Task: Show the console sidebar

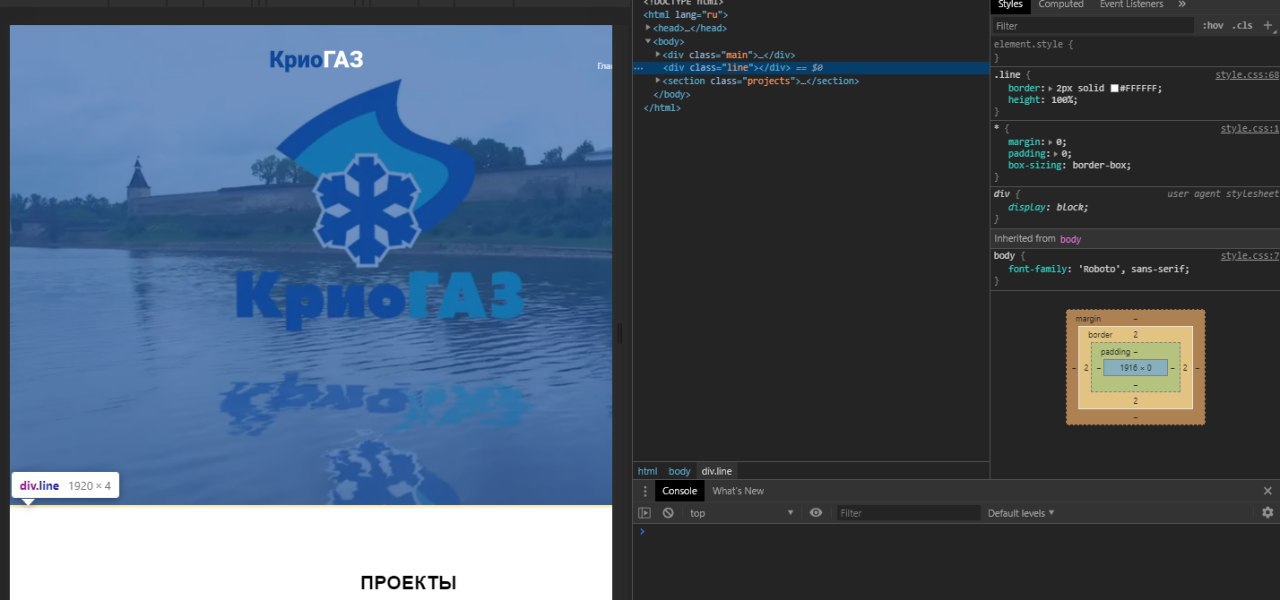Action: coord(645,513)
